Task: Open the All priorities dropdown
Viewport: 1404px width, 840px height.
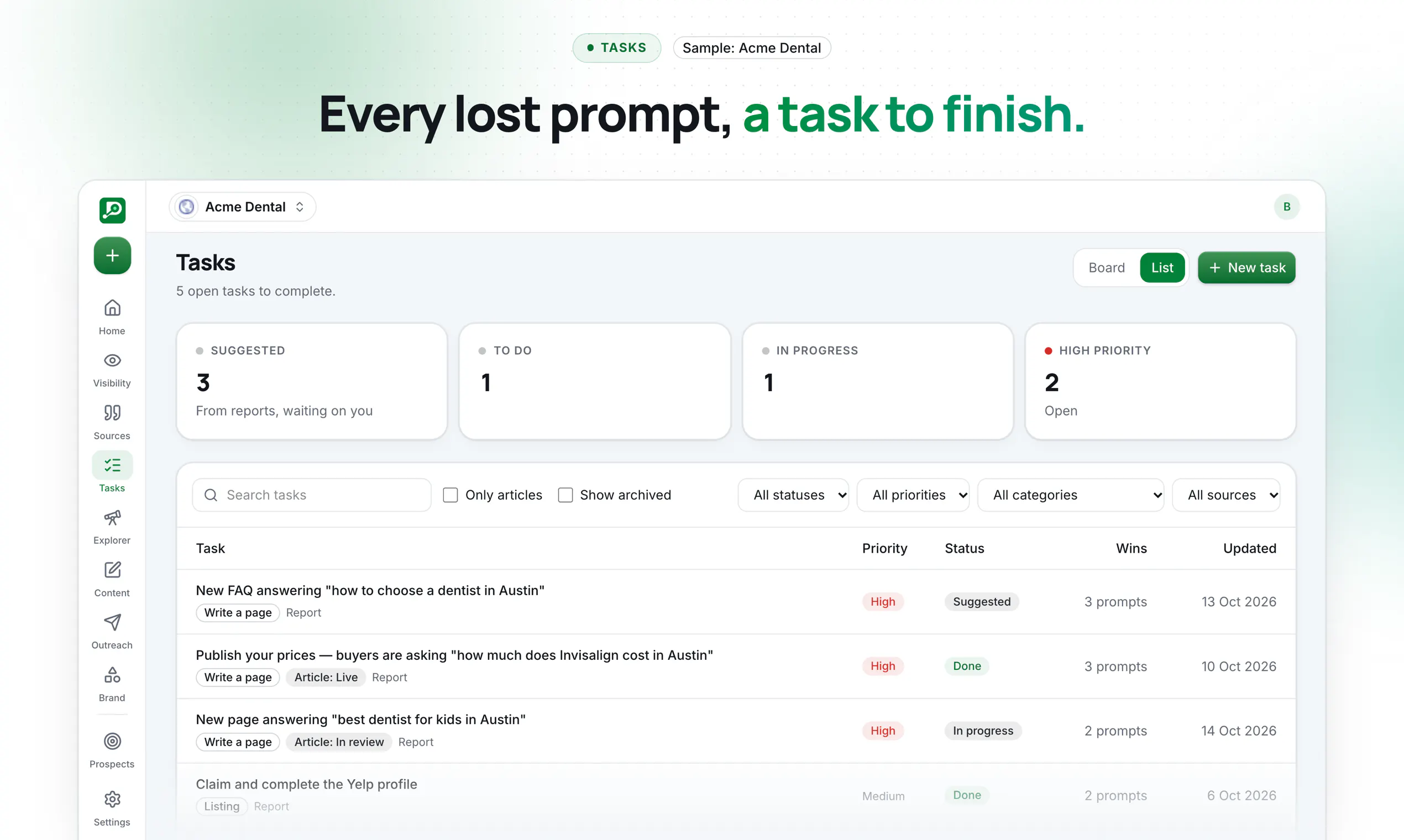Action: (x=913, y=495)
